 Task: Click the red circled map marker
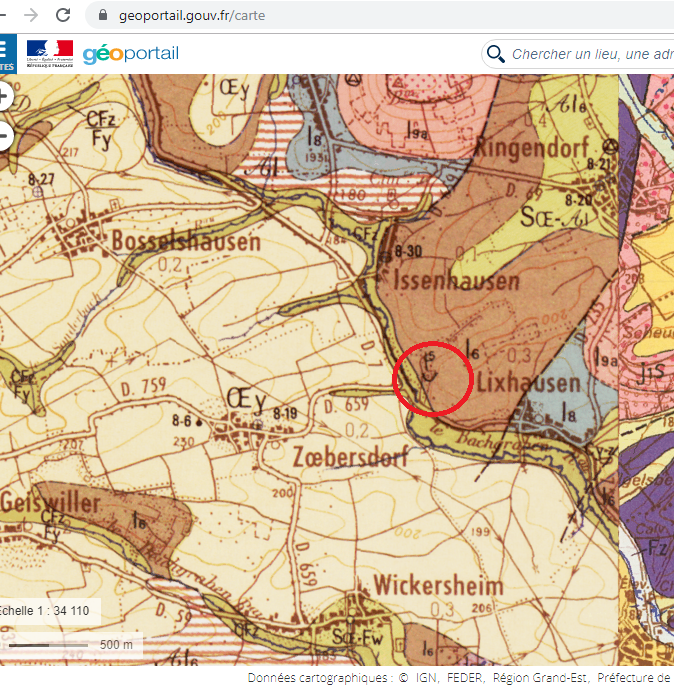coord(433,378)
